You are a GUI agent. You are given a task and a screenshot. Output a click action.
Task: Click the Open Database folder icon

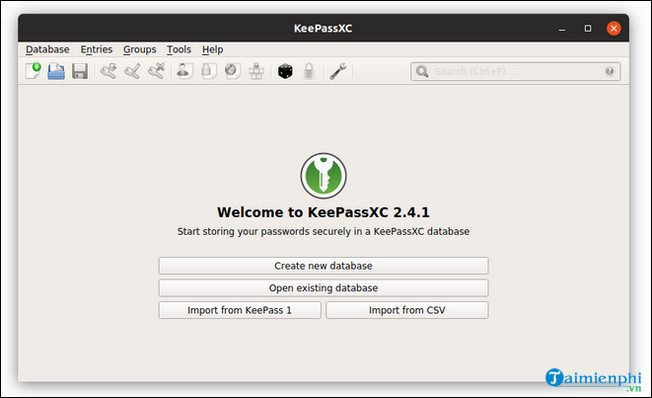pyautogui.click(x=56, y=71)
